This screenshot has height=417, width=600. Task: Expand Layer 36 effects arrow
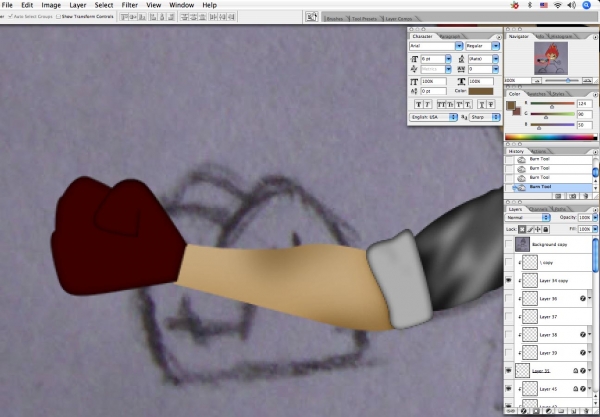pos(590,298)
